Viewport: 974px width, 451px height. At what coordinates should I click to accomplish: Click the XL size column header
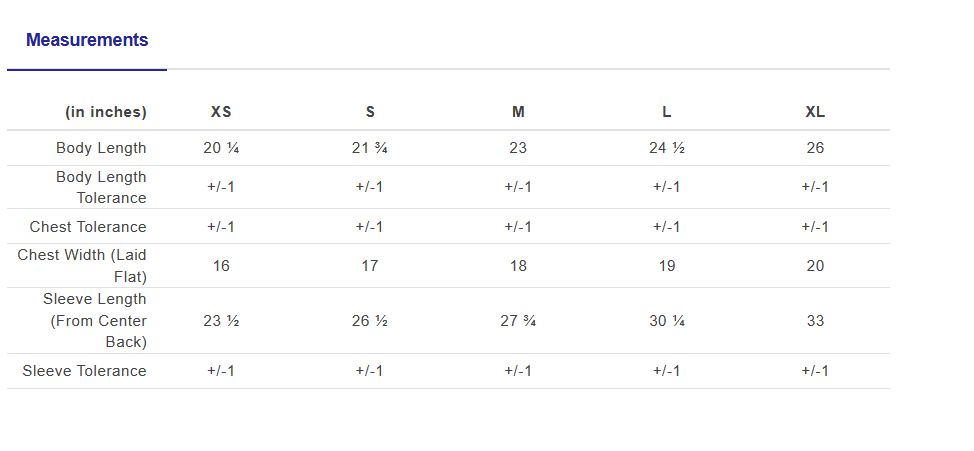pyautogui.click(x=815, y=112)
